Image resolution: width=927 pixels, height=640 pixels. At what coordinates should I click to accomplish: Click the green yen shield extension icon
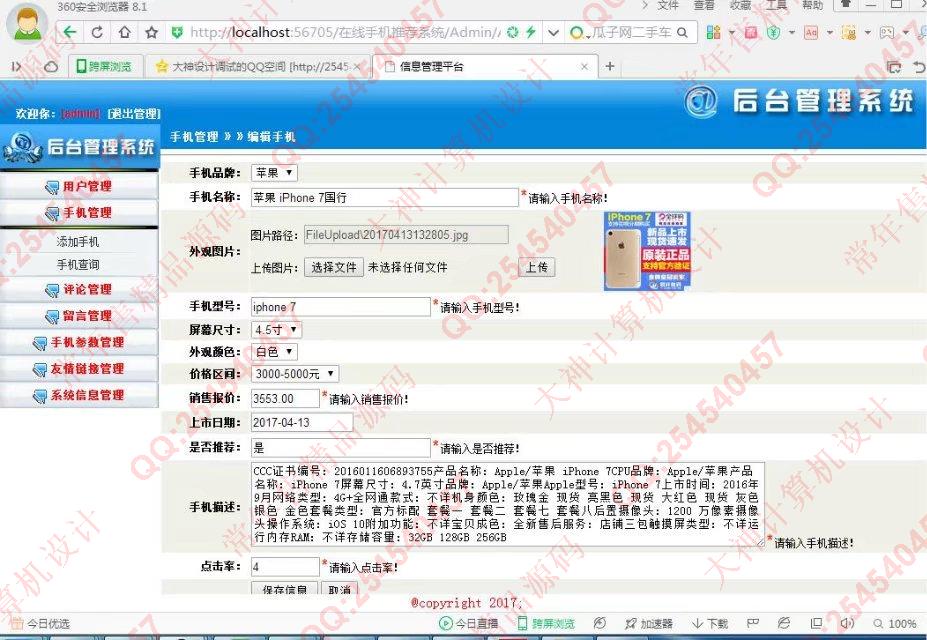[x=773, y=33]
